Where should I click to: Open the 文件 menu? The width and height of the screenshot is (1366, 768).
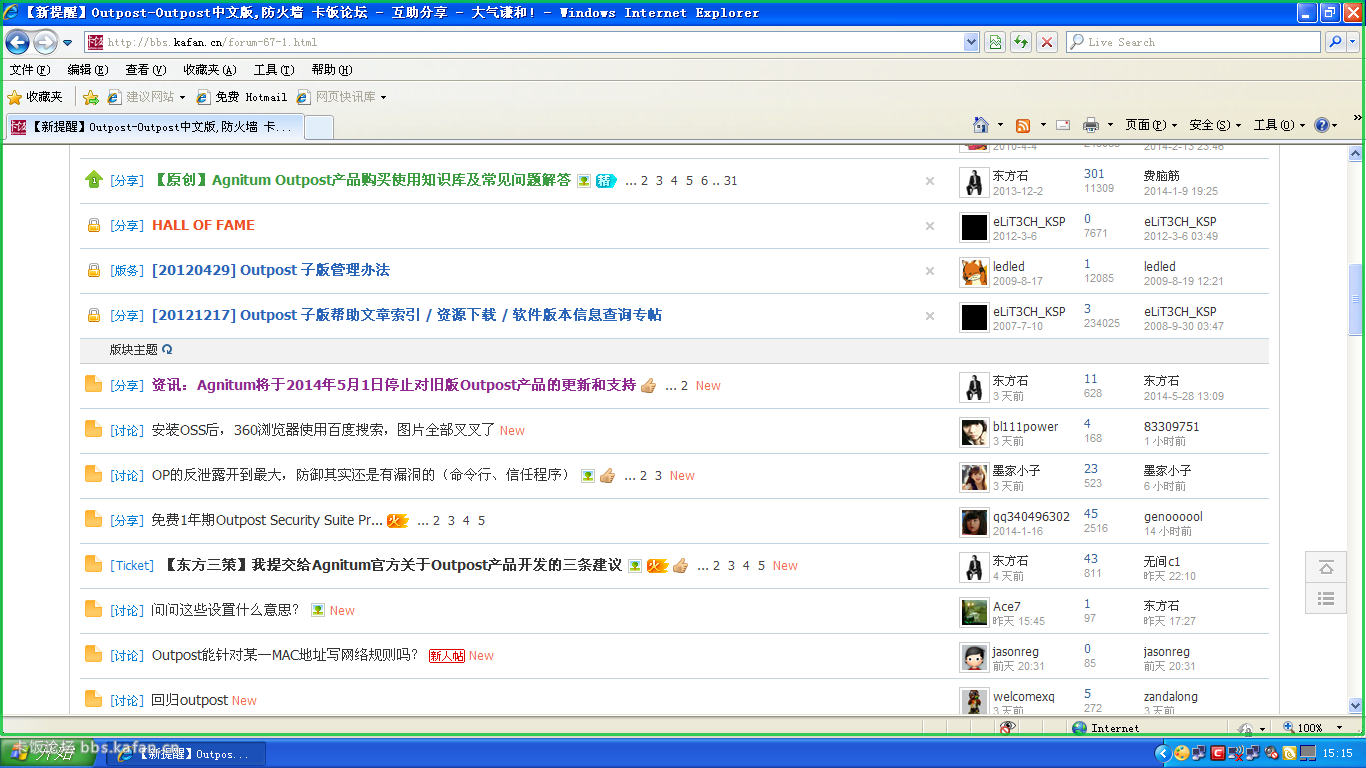(x=30, y=70)
